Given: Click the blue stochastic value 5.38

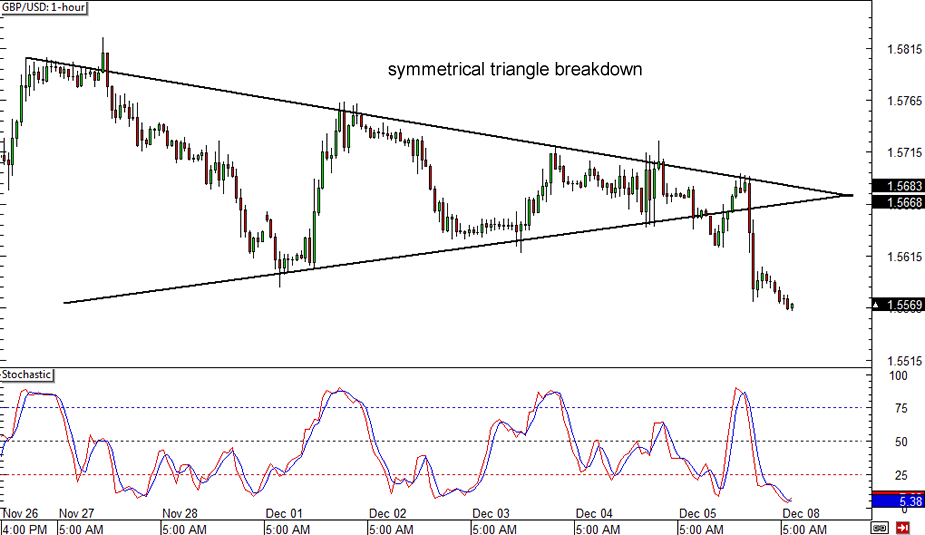Looking at the screenshot, I should 898,501.
